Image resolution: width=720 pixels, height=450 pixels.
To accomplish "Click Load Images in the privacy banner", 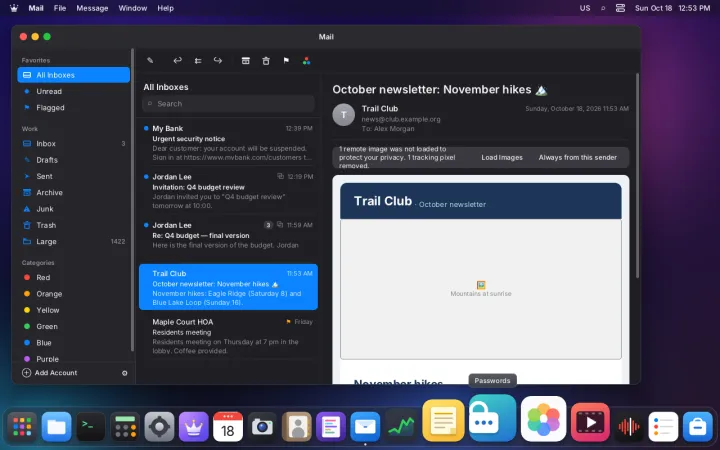I will pyautogui.click(x=502, y=158).
